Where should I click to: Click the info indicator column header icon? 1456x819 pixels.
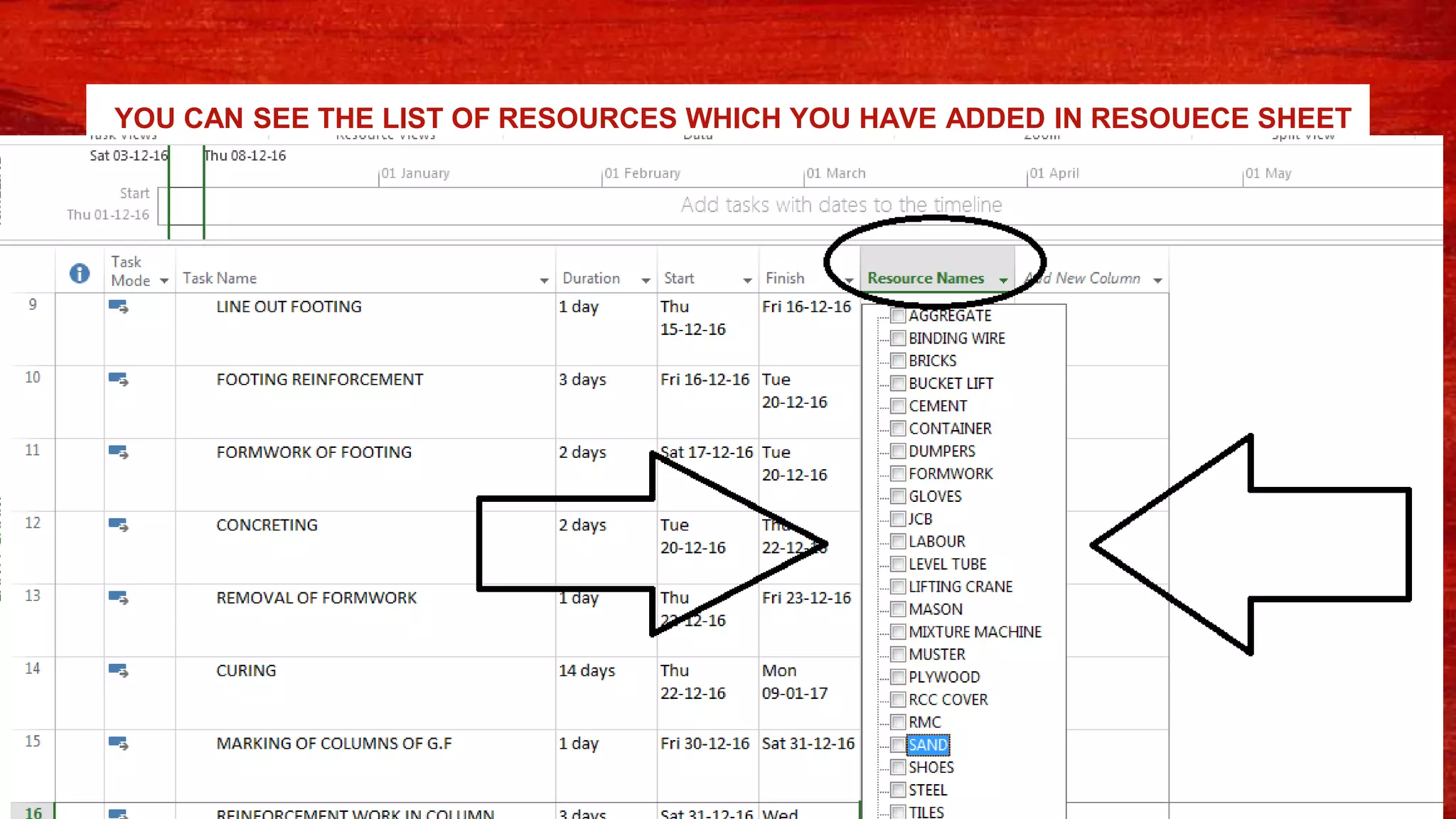(x=80, y=273)
